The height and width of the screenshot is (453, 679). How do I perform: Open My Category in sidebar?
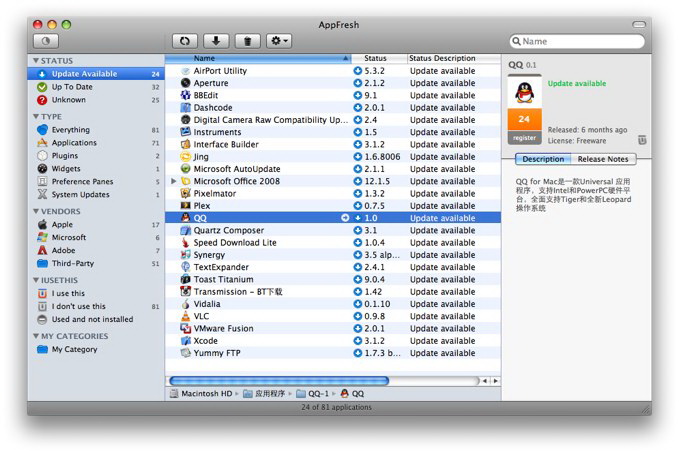tap(96, 349)
